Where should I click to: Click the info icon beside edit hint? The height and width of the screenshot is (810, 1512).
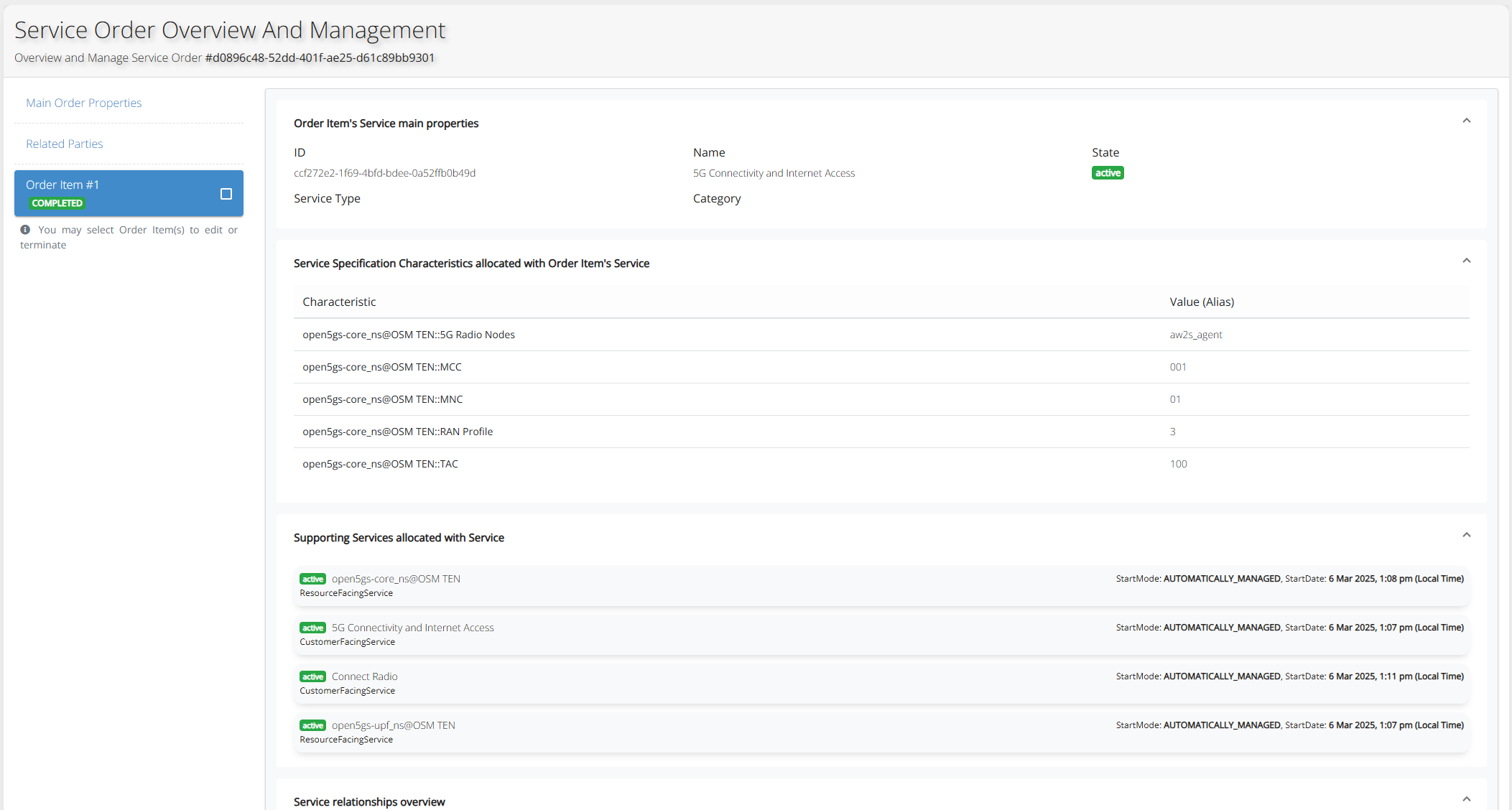point(25,230)
